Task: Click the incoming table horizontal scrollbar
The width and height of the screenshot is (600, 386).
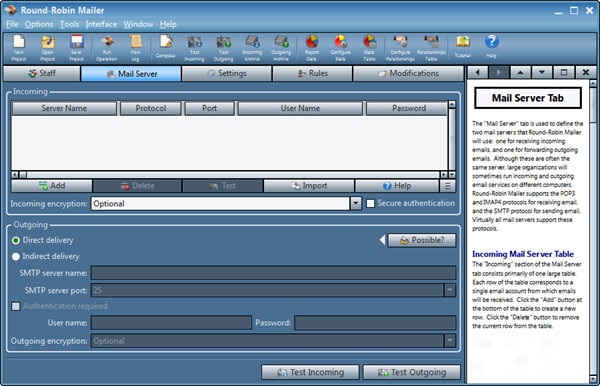Action: tap(229, 175)
